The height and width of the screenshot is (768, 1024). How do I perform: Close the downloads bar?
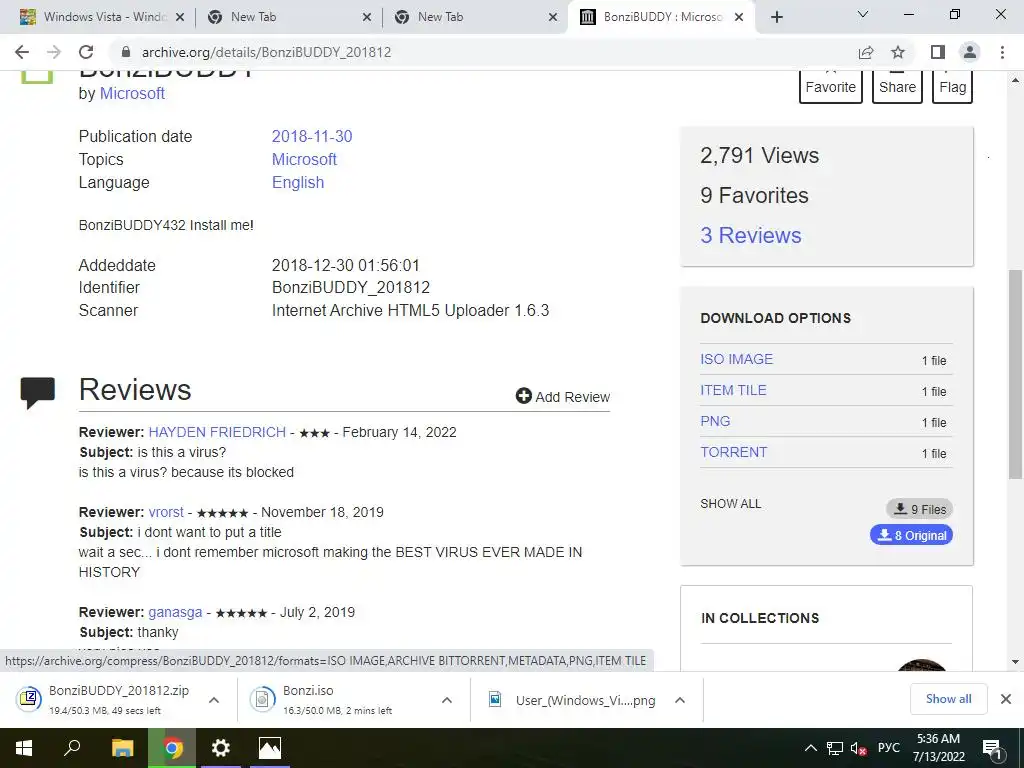pyautogui.click(x=1006, y=699)
